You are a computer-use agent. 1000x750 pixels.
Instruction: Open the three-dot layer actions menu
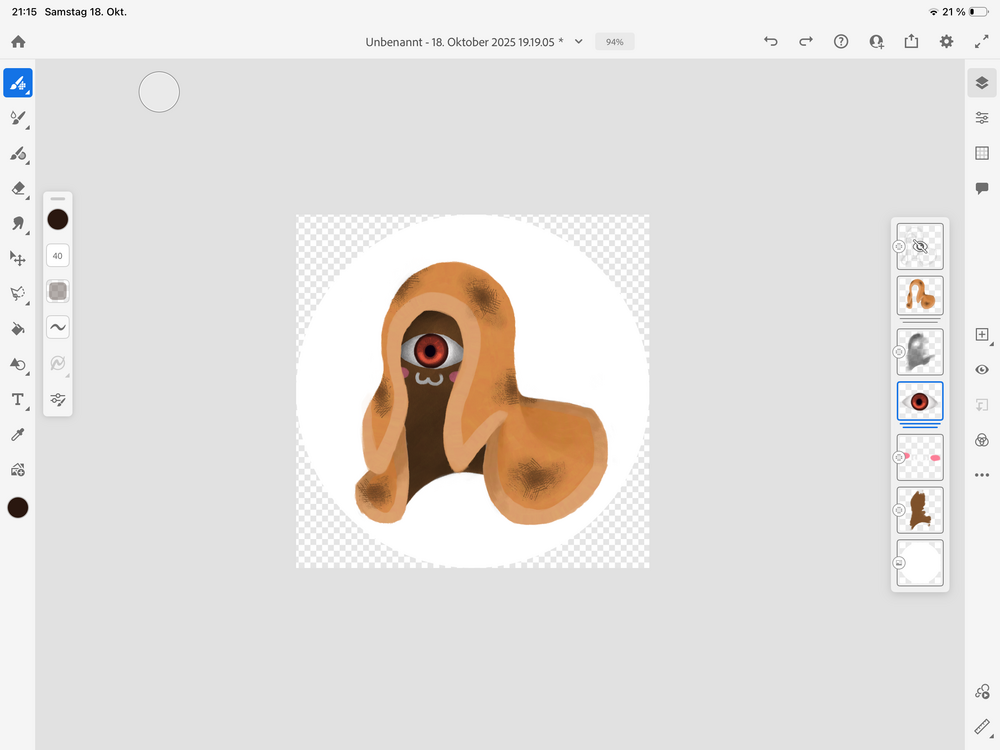(981, 475)
